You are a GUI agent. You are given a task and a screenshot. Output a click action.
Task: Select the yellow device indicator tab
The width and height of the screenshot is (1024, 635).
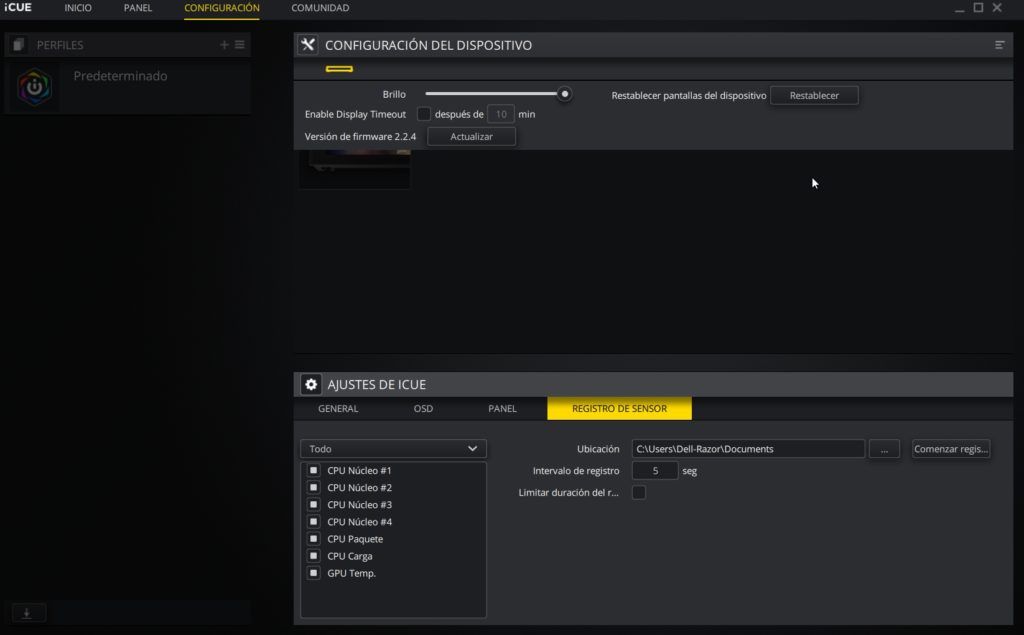(x=339, y=69)
